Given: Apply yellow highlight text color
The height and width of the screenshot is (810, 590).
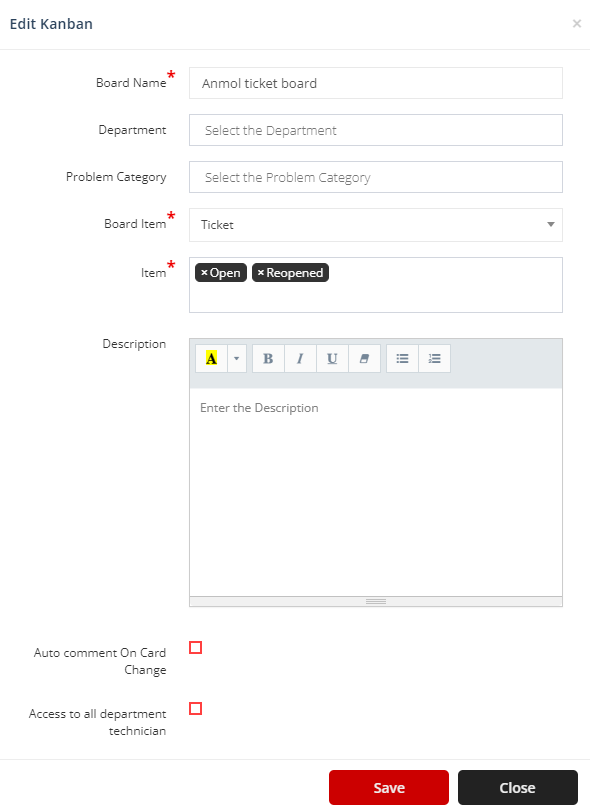Looking at the screenshot, I should (211, 359).
